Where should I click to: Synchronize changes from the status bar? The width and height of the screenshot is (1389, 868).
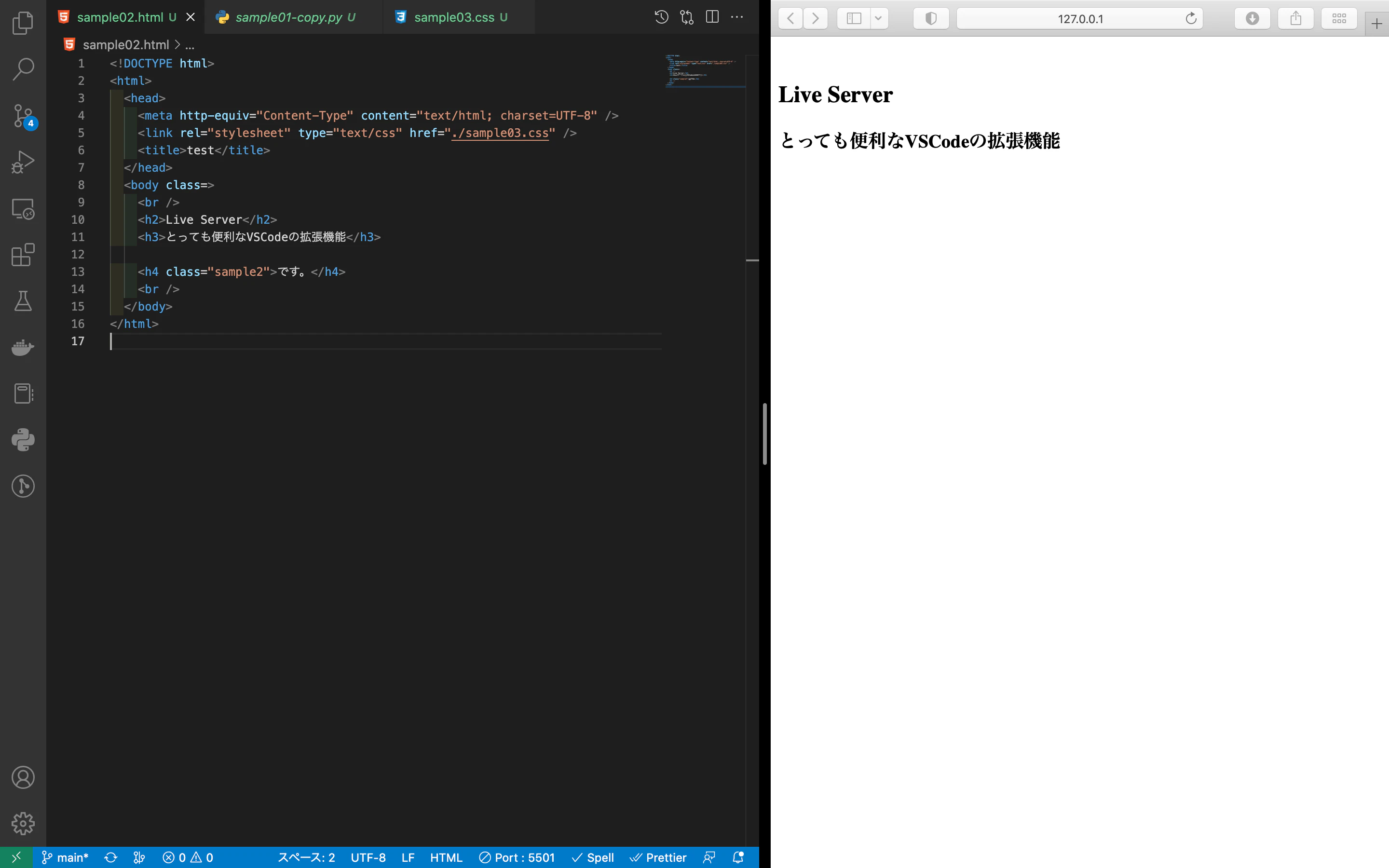(x=111, y=857)
